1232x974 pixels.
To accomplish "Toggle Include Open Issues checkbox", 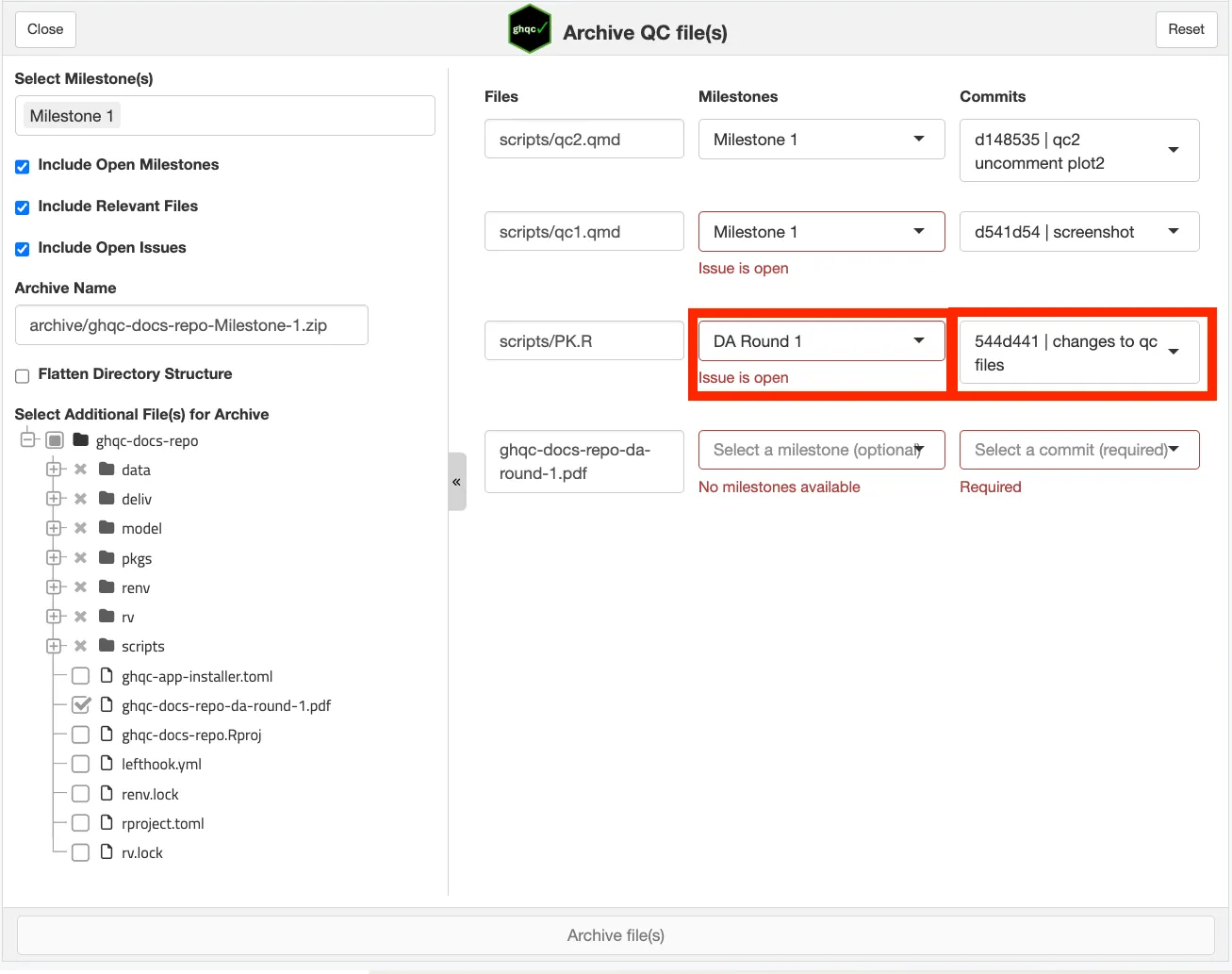I will 23,249.
